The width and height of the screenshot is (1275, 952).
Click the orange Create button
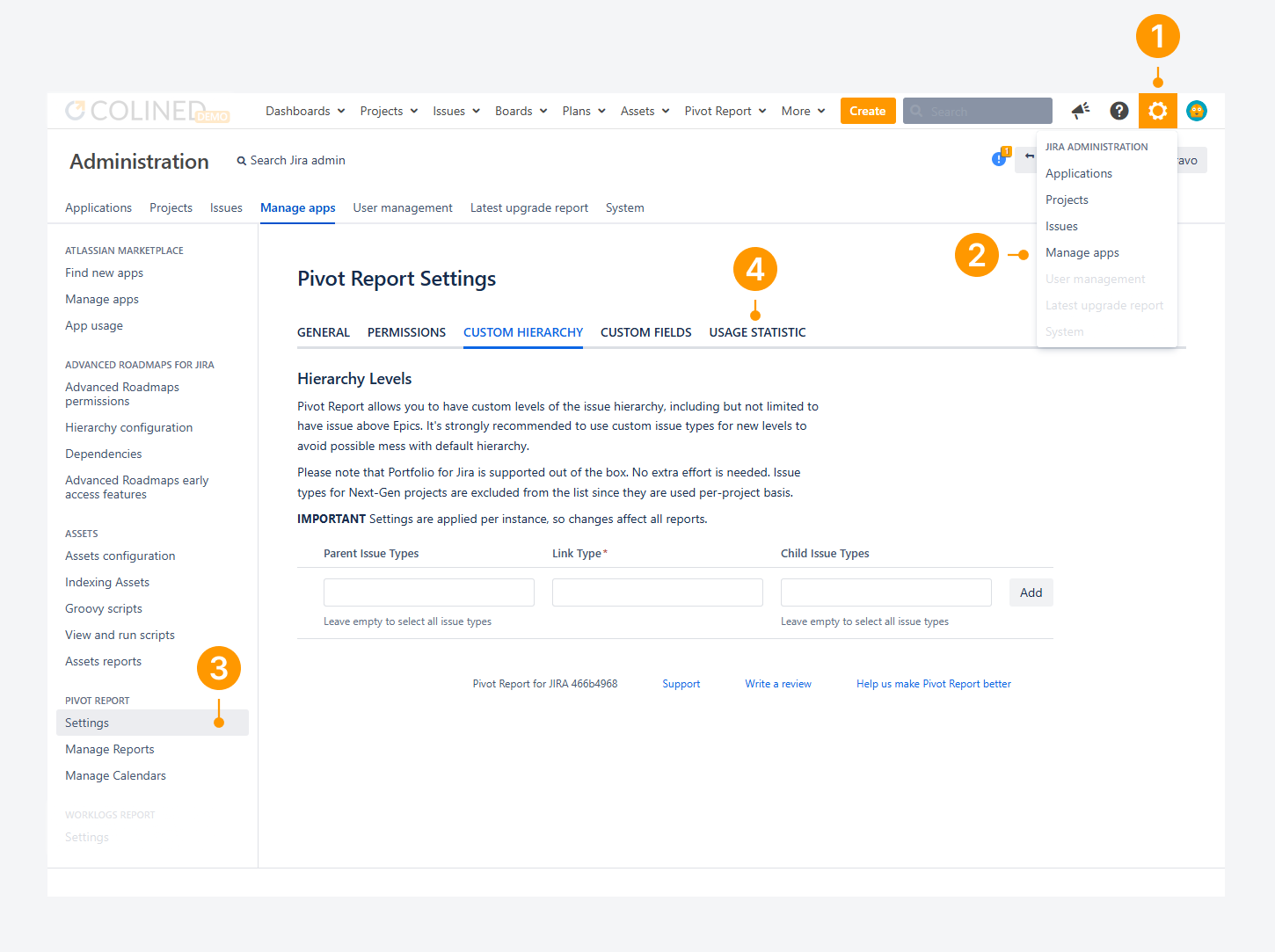click(x=868, y=111)
